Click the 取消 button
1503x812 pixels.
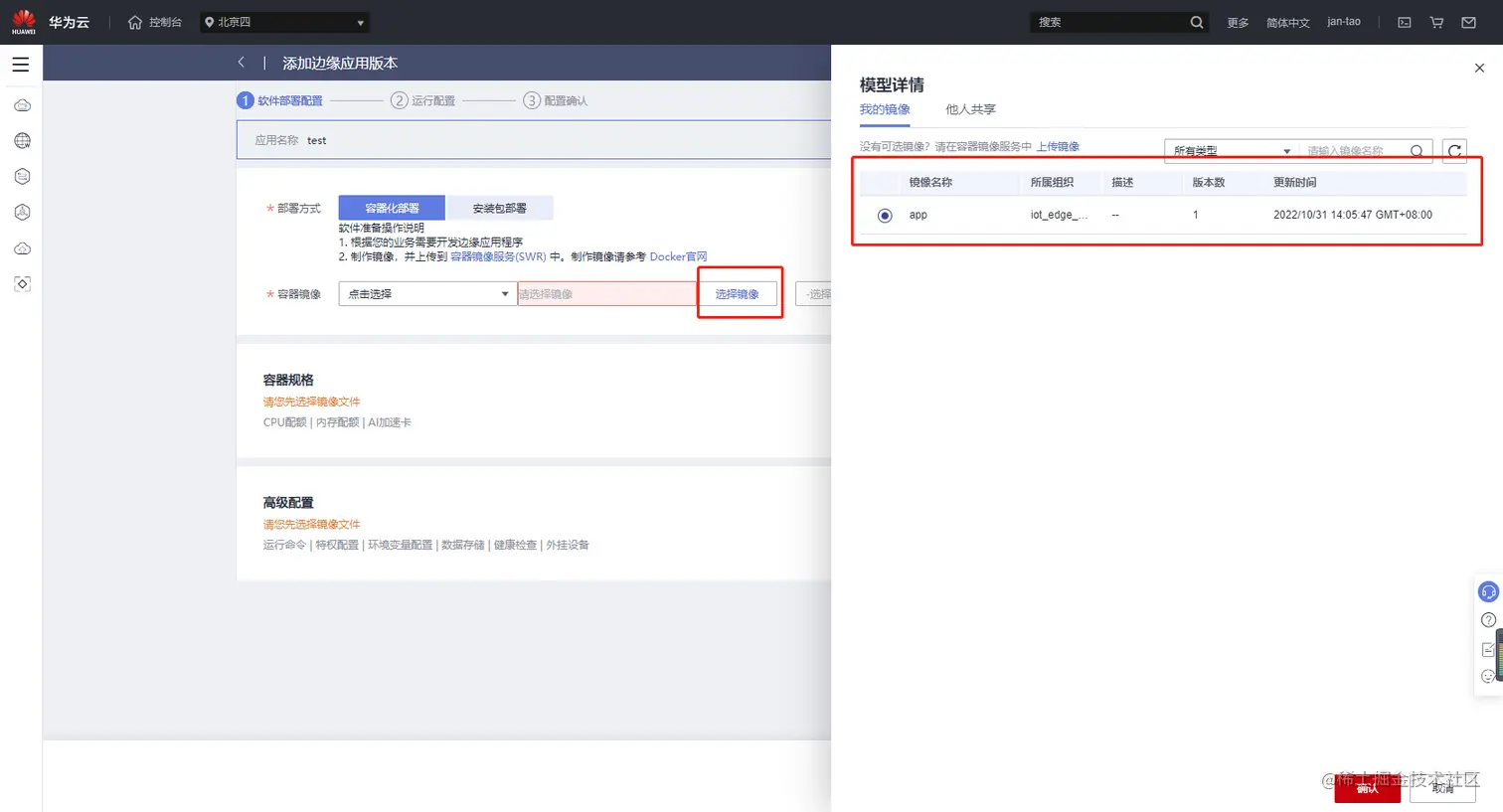pyautogui.click(x=1442, y=788)
